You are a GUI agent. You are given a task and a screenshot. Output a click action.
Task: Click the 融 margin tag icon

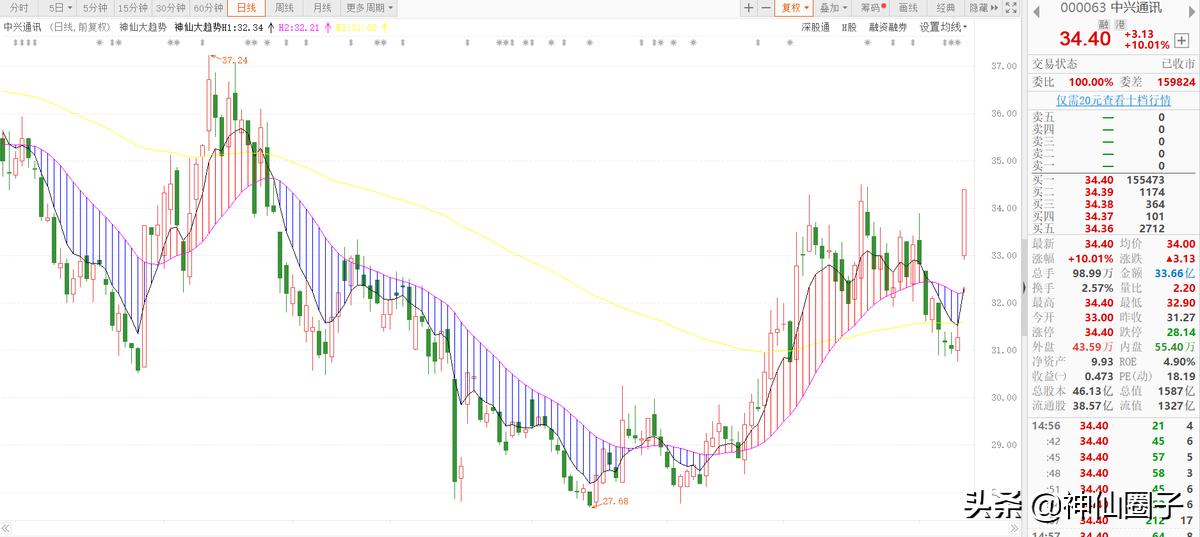pyautogui.click(x=1103, y=23)
